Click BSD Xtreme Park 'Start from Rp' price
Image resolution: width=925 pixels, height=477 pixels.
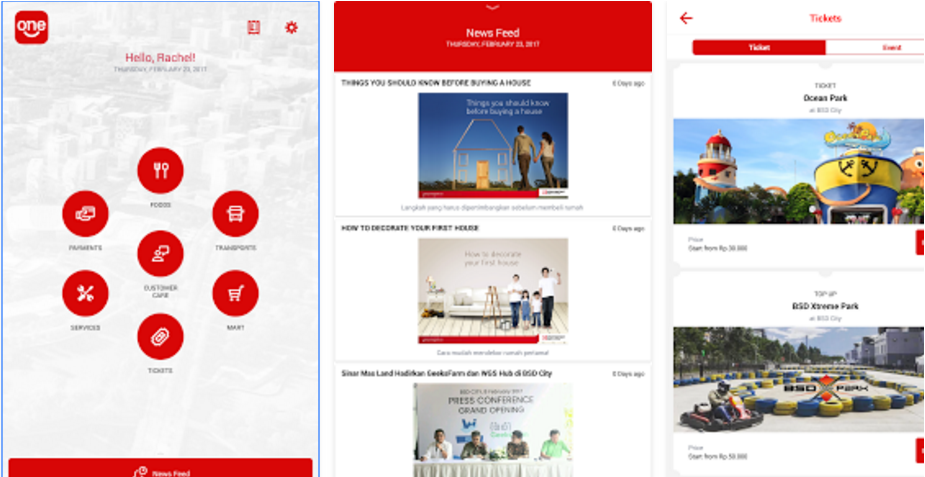coord(717,456)
